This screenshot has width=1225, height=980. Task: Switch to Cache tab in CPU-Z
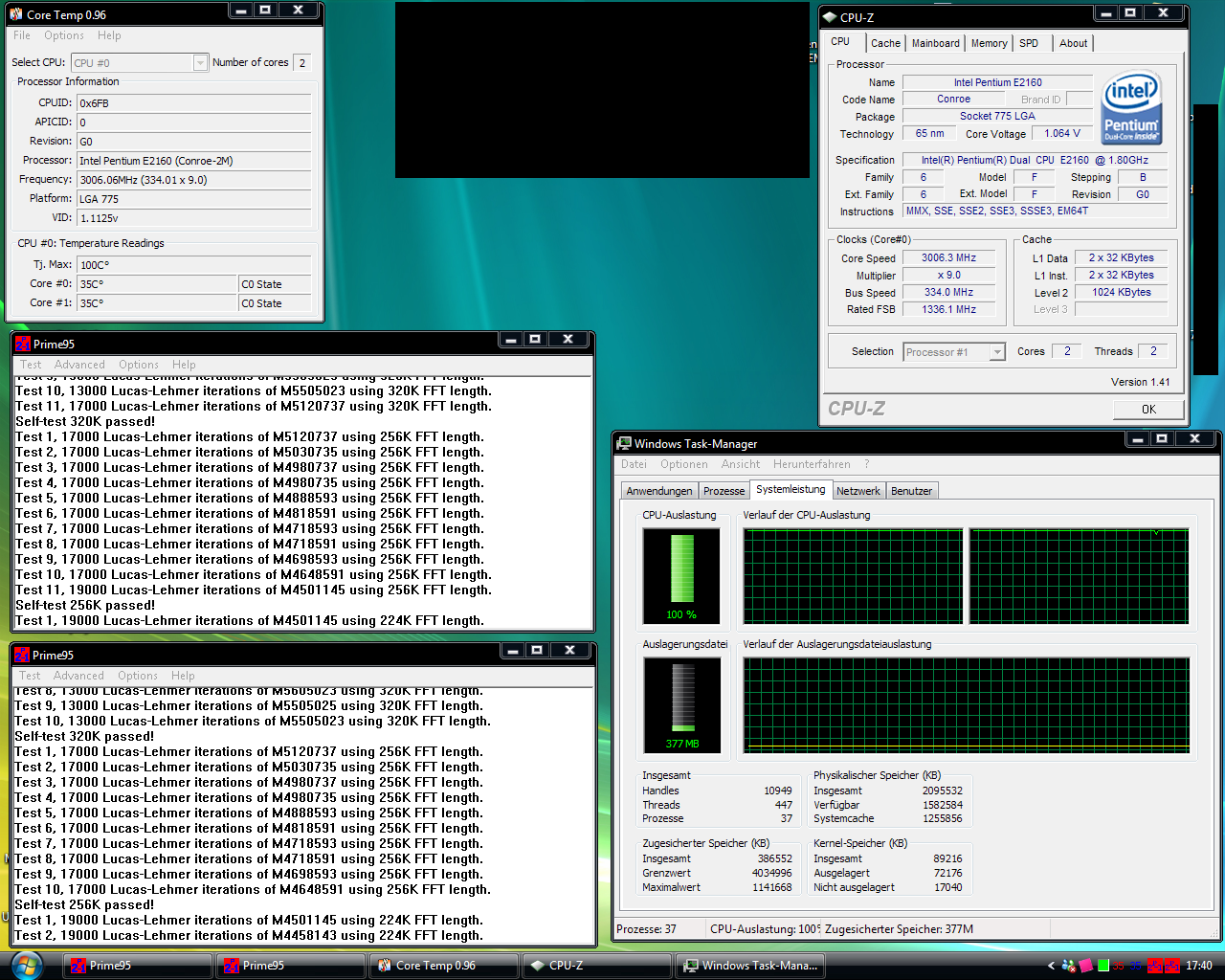pos(885,43)
